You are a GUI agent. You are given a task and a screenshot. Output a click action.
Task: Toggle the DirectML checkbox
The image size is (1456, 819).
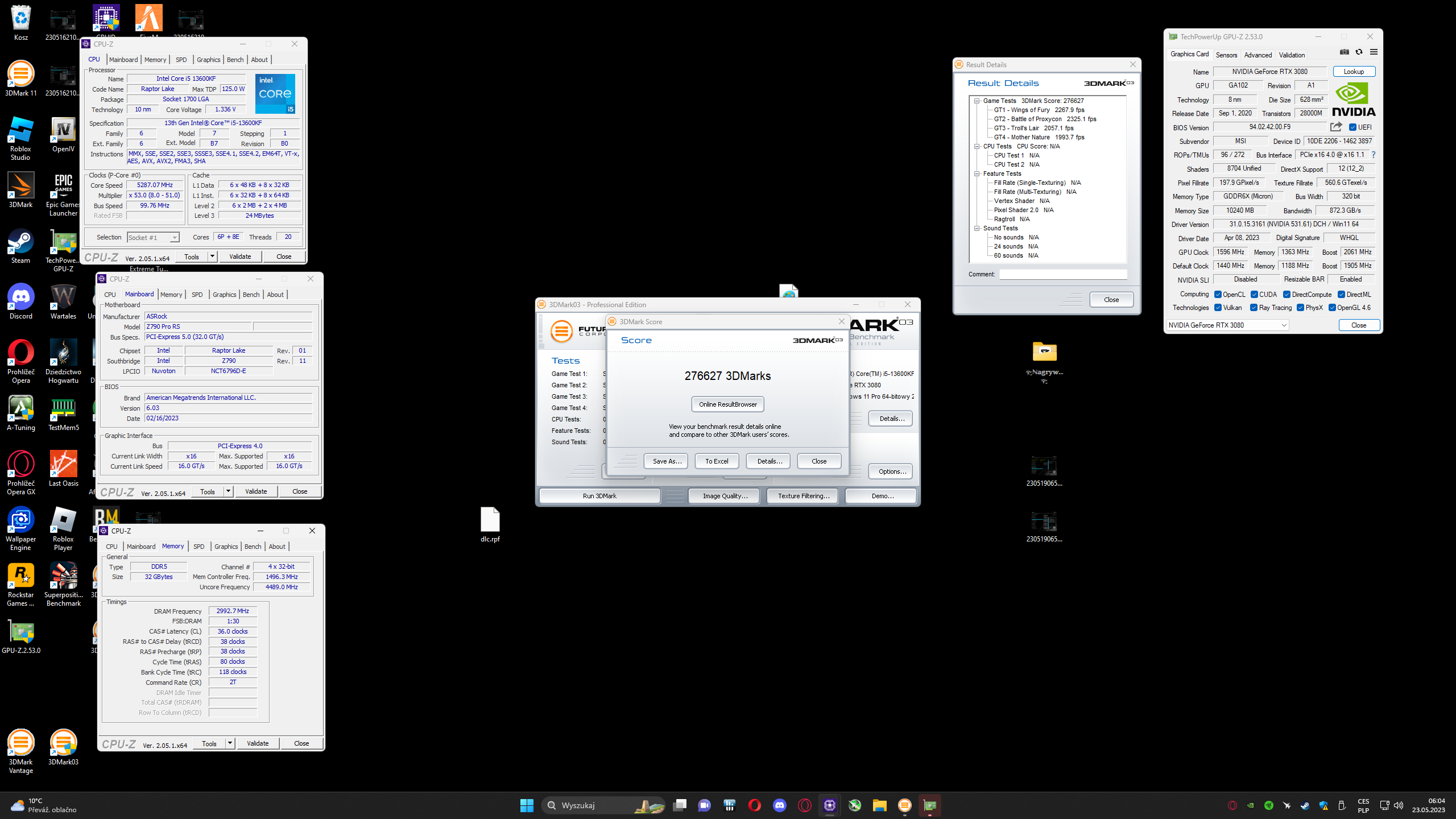(1341, 295)
